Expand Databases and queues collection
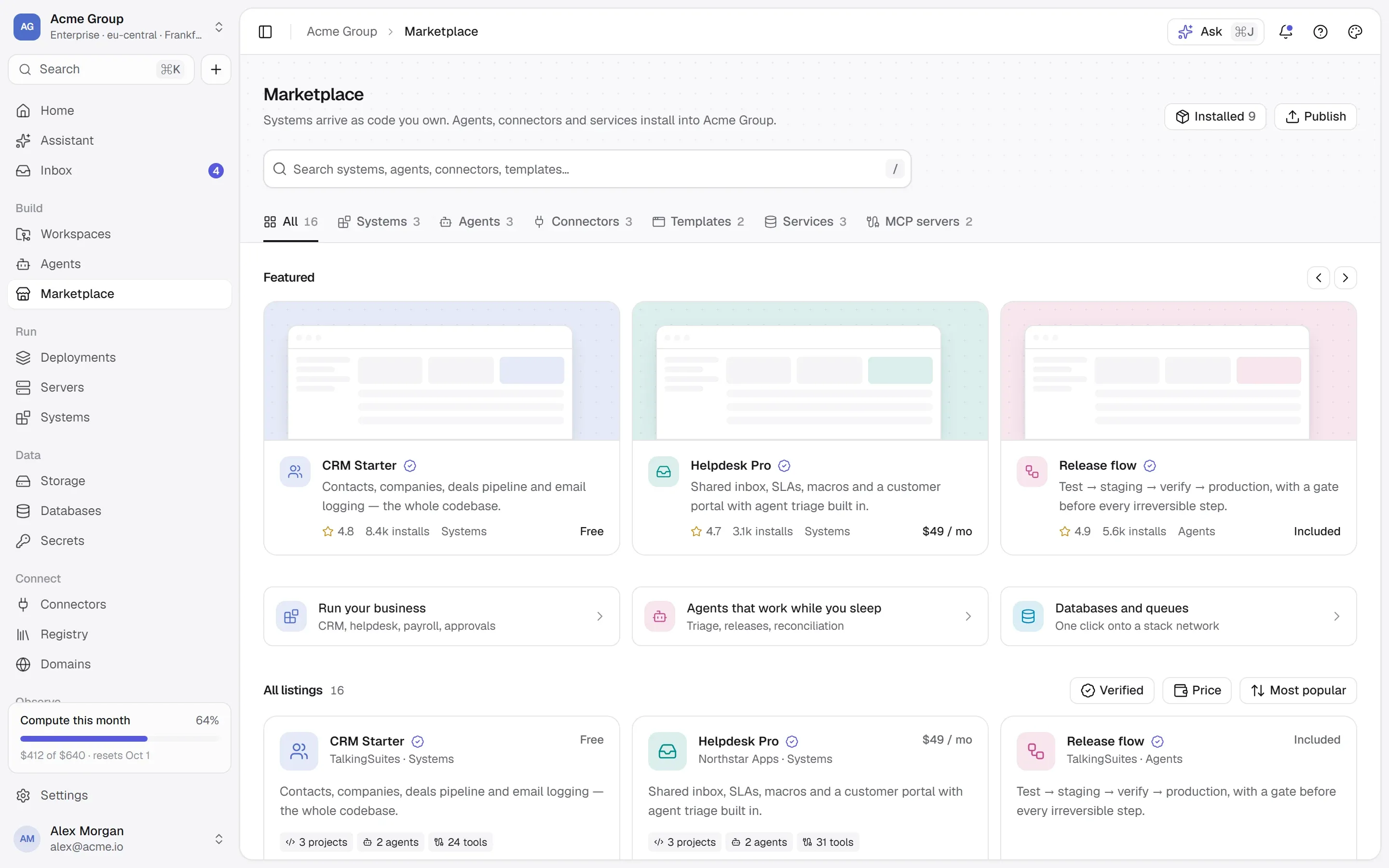The width and height of the screenshot is (1389, 868). (x=1178, y=616)
